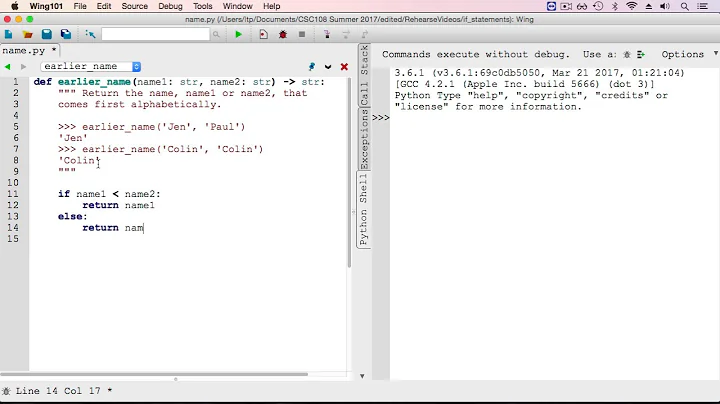Viewport: 720px width, 404px height.
Task: Click the volume speaker menu bar icon
Action: click(664, 6)
